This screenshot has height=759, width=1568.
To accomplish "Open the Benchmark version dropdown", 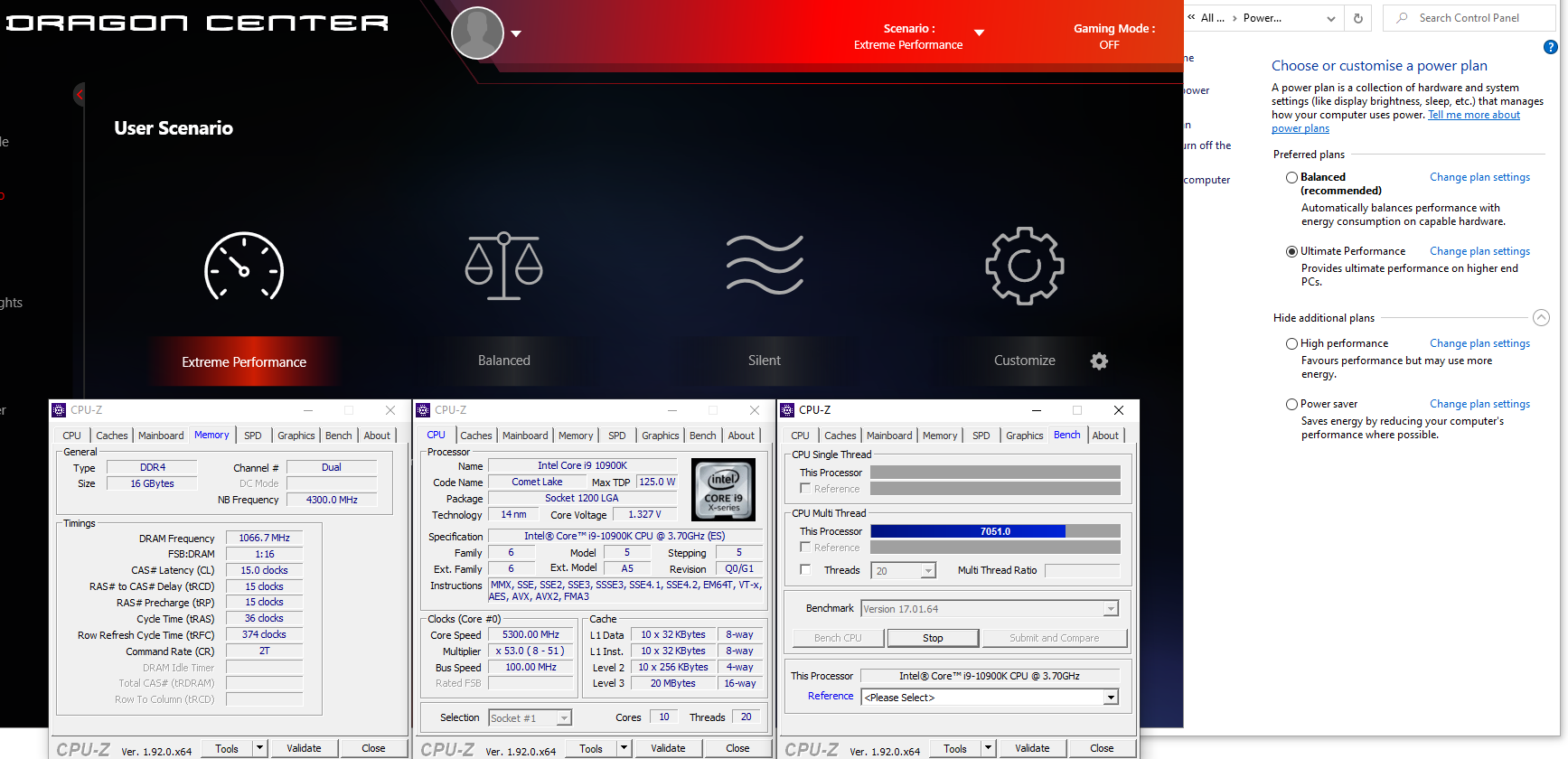I will [1111, 609].
